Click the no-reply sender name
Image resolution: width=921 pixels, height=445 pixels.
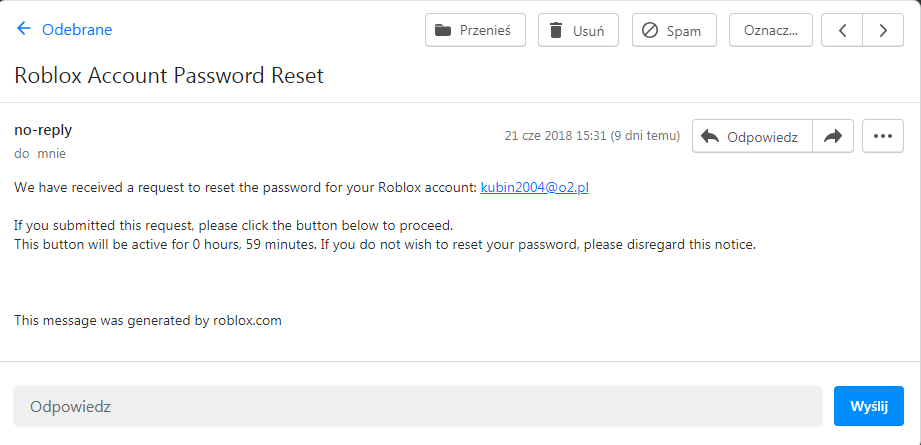click(43, 130)
